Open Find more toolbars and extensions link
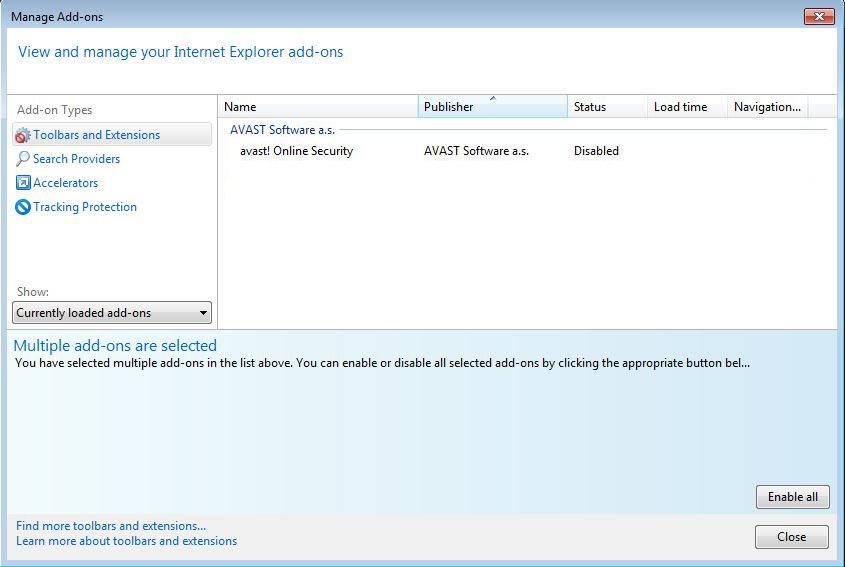Screen dimensions: 845x567 coord(111,526)
